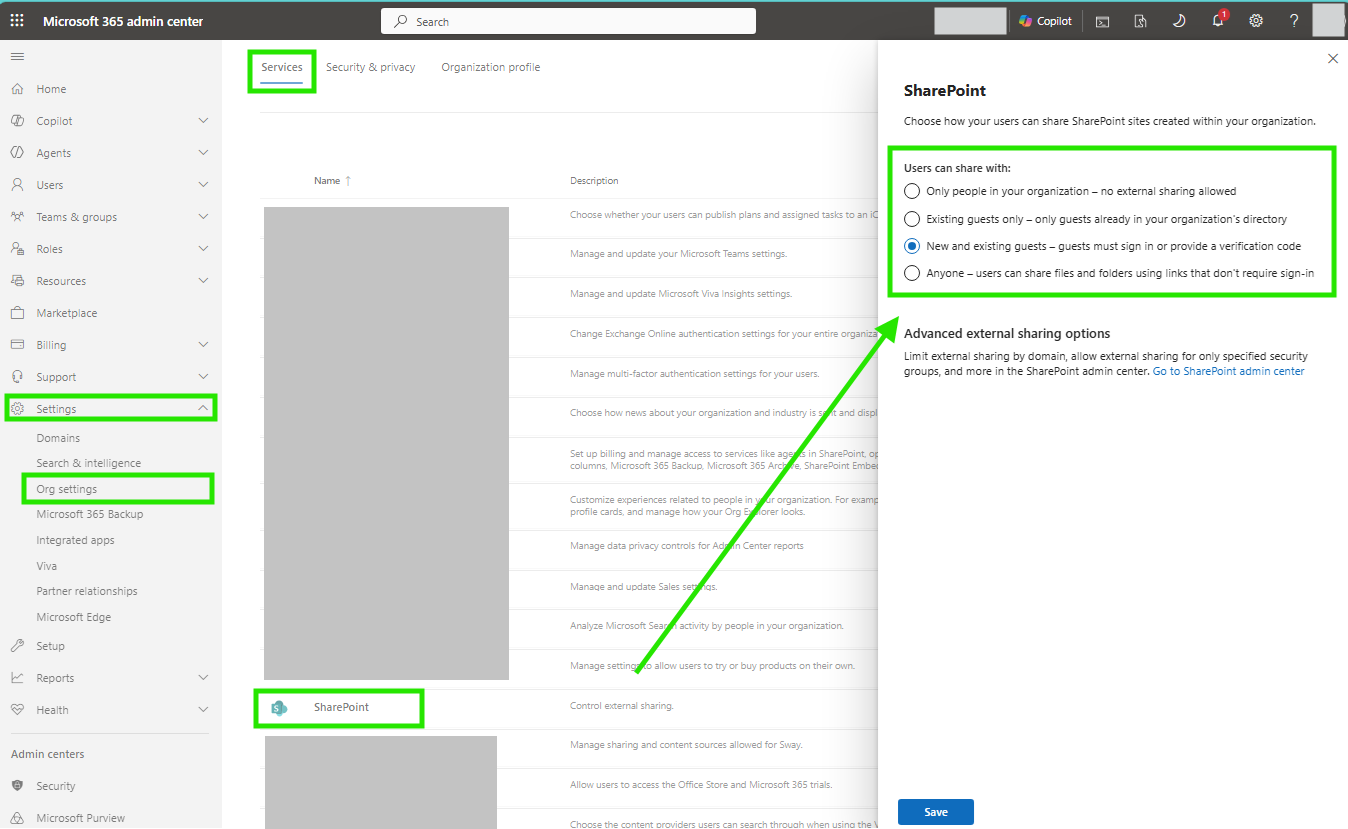
Task: Click the Search input box
Action: click(x=568, y=21)
